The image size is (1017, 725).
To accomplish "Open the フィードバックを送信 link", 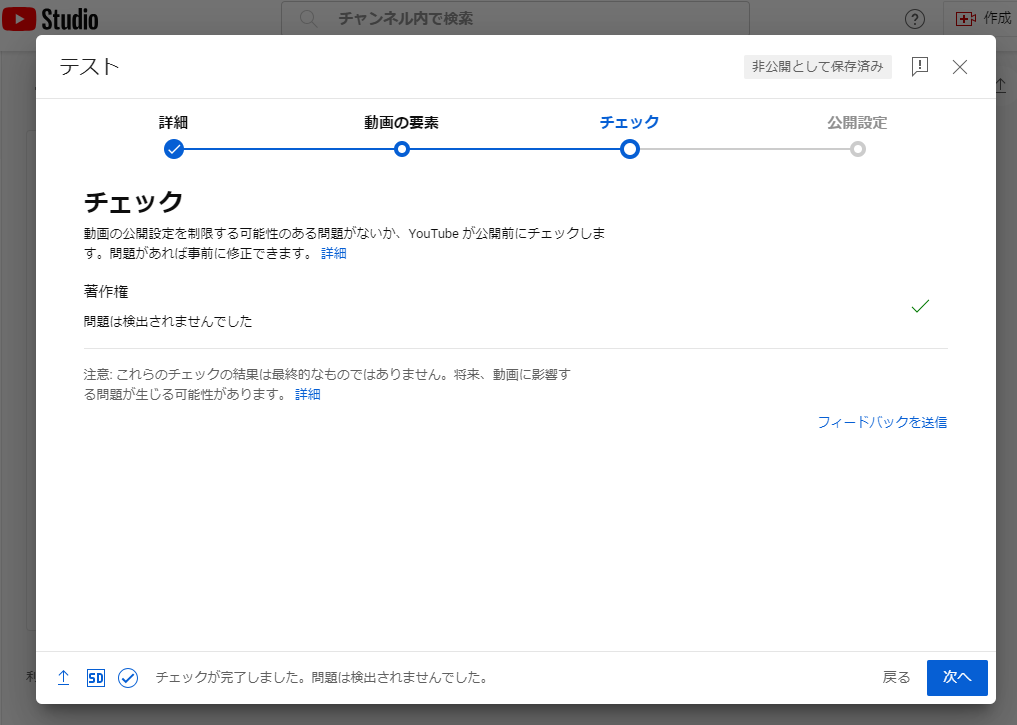I will (x=882, y=422).
